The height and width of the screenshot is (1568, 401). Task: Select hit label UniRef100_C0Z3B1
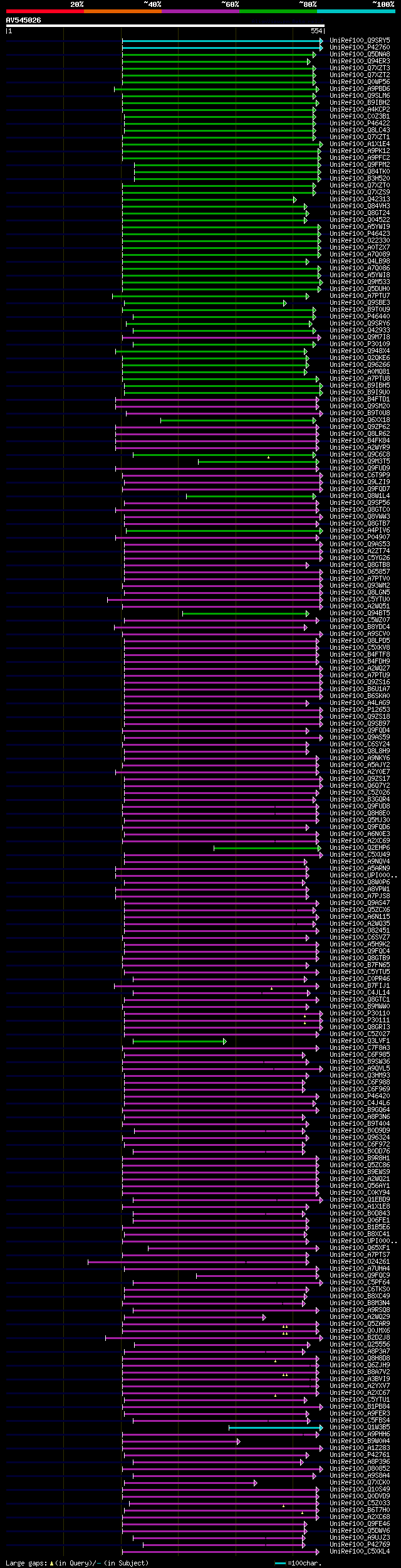tap(360, 116)
